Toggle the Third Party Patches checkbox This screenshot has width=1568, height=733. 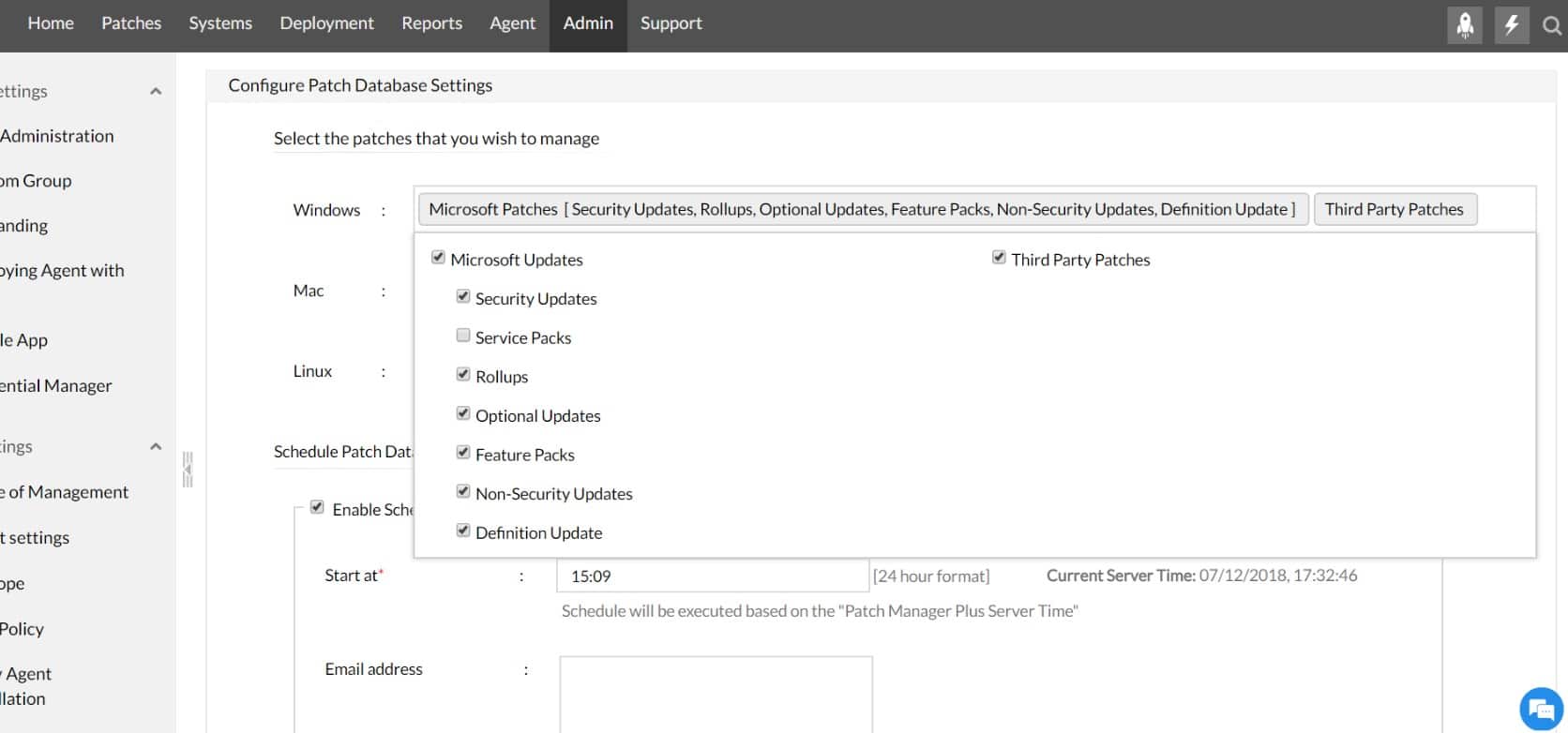999,258
